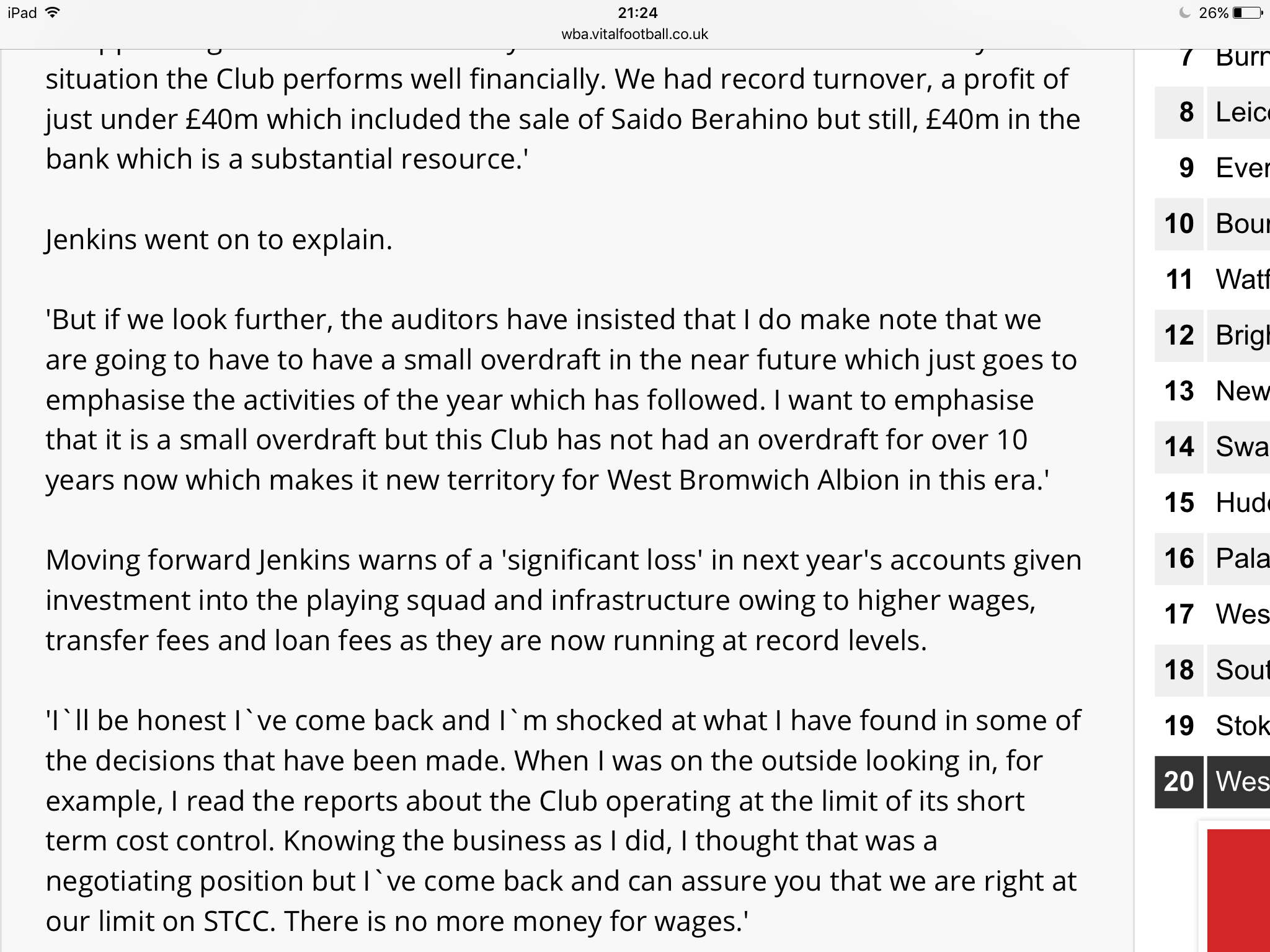The width and height of the screenshot is (1270, 952).
Task: Select league table row number 16
Action: pyautogui.click(x=1212, y=558)
